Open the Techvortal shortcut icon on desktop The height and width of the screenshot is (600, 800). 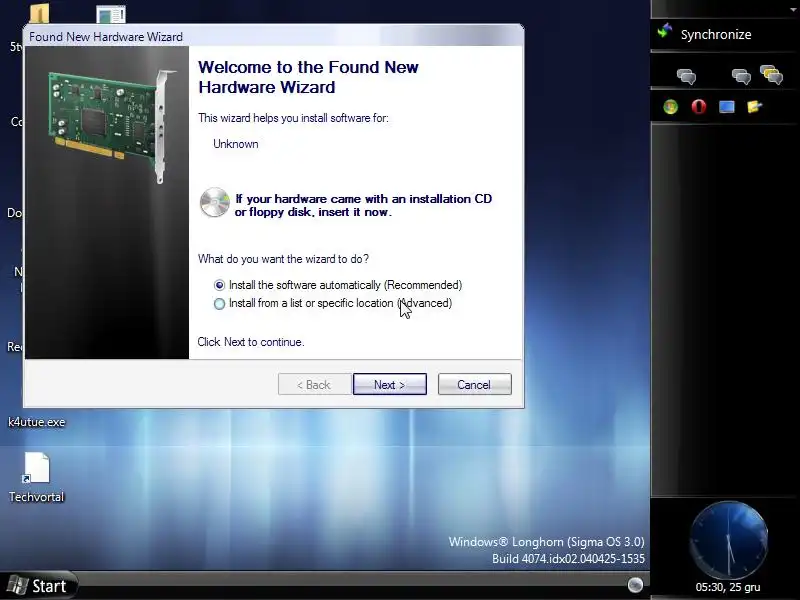tap(36, 467)
